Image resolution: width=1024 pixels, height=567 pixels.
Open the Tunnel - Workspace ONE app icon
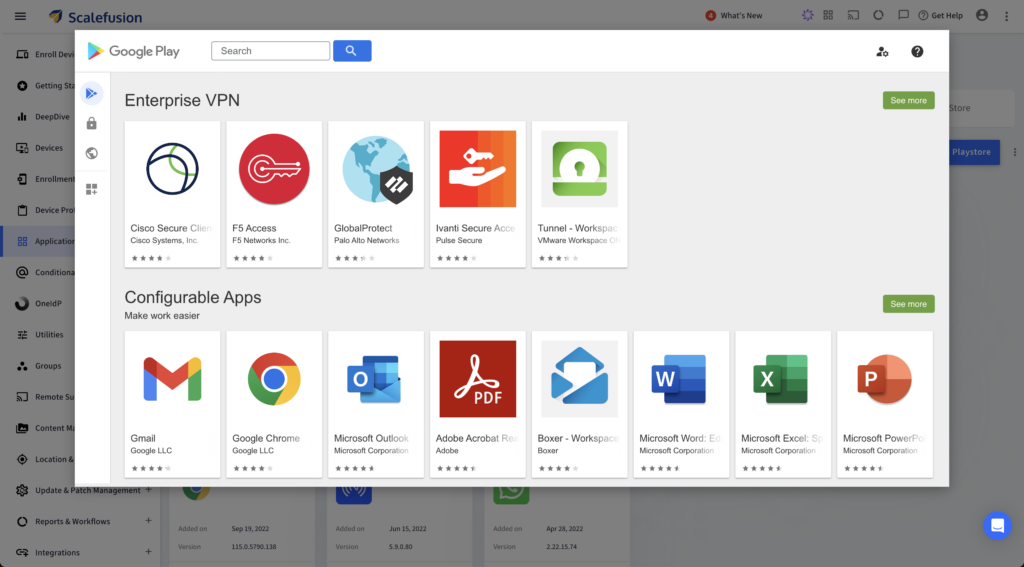click(580, 169)
